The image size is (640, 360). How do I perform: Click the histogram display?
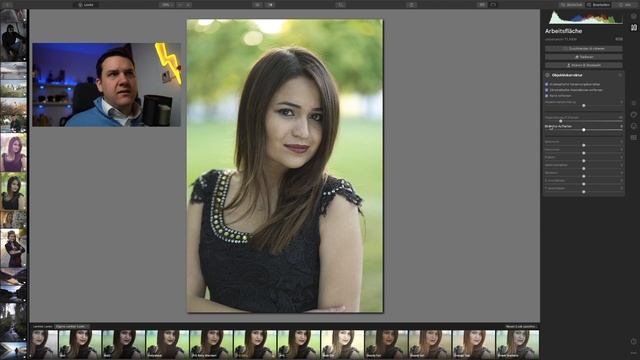click(x=586, y=18)
